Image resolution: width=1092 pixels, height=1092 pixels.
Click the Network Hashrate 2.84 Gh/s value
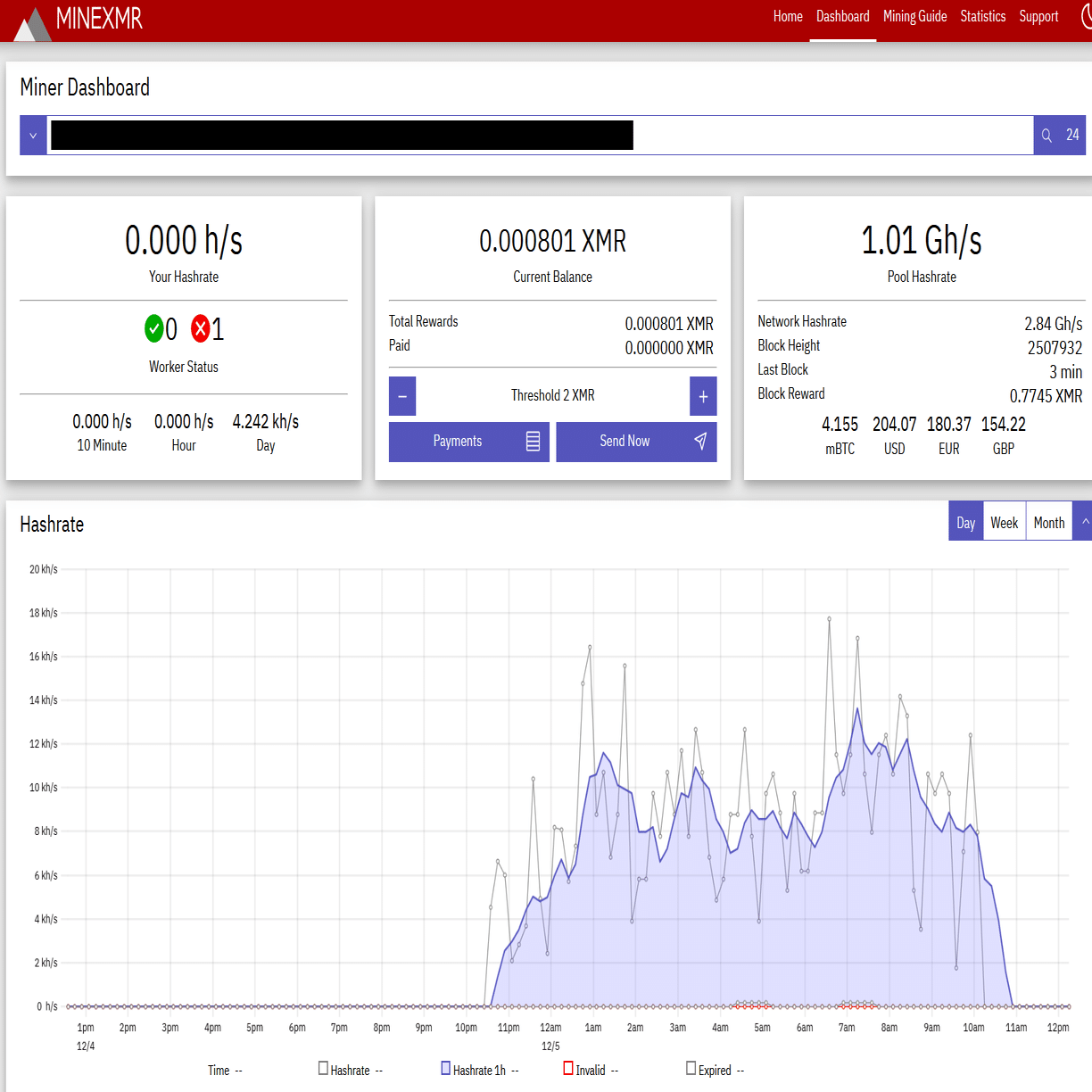tap(1053, 324)
